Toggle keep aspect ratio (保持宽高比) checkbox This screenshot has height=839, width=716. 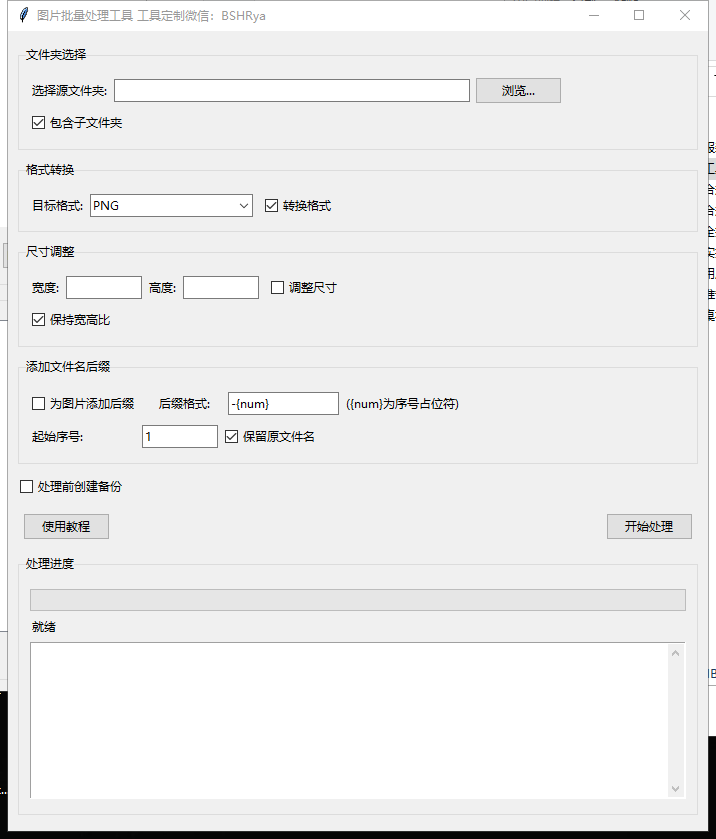(39, 320)
